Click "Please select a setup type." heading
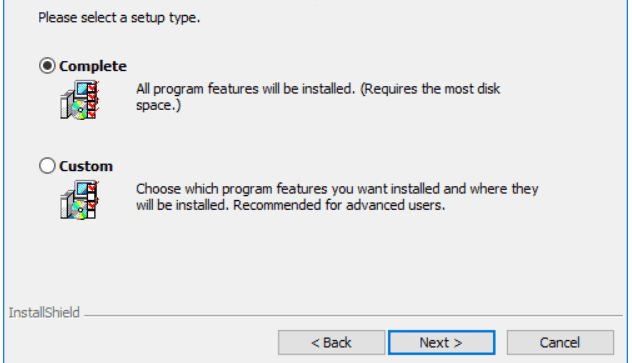The height and width of the screenshot is (363, 632). click(119, 18)
